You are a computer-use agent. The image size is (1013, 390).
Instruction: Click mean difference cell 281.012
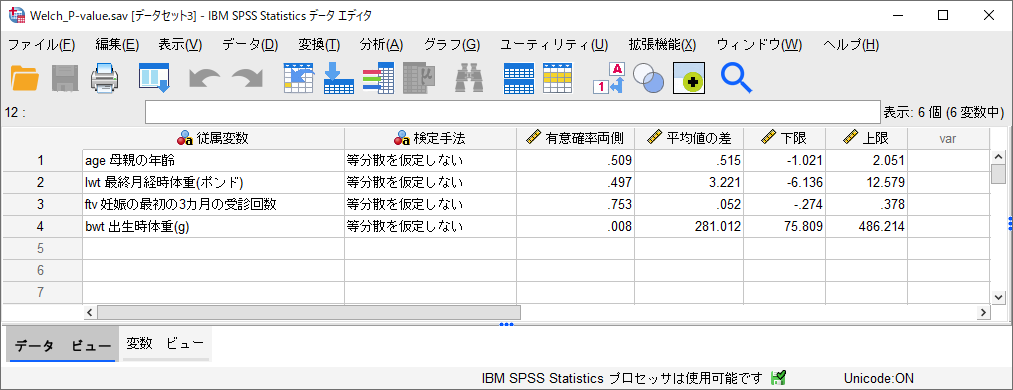click(689, 227)
